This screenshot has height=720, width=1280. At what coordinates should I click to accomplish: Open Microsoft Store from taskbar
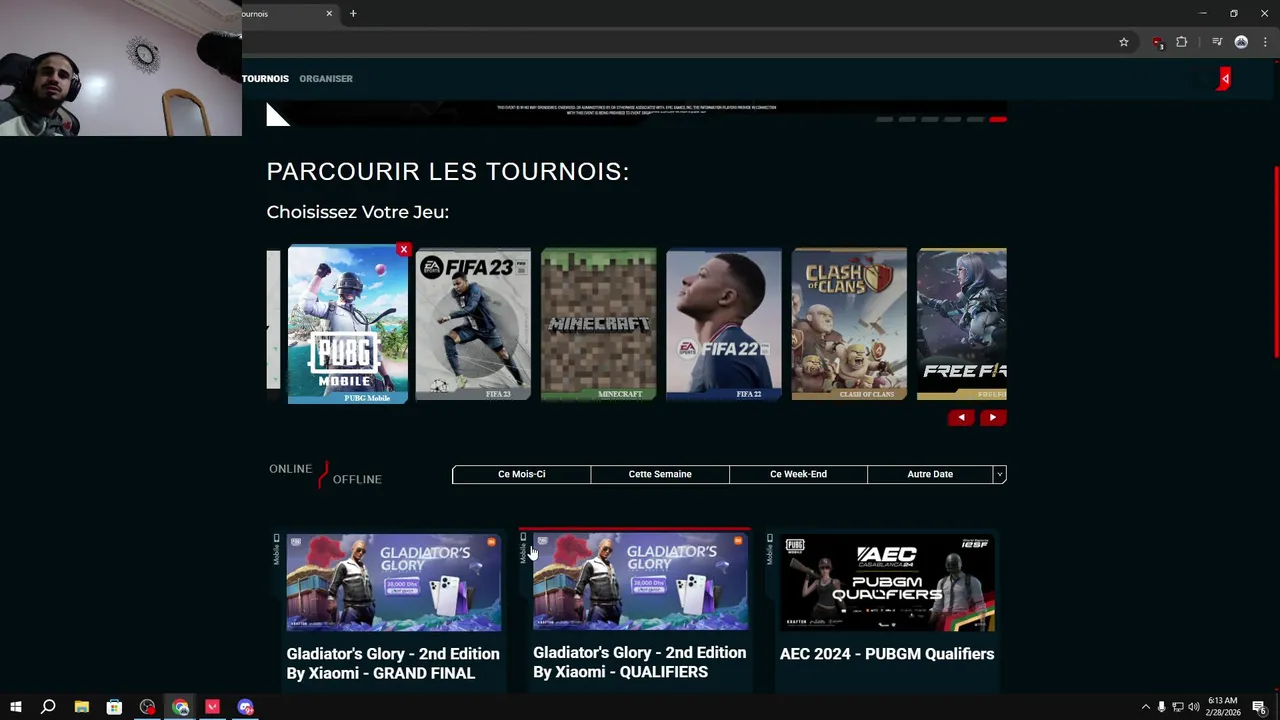[114, 707]
